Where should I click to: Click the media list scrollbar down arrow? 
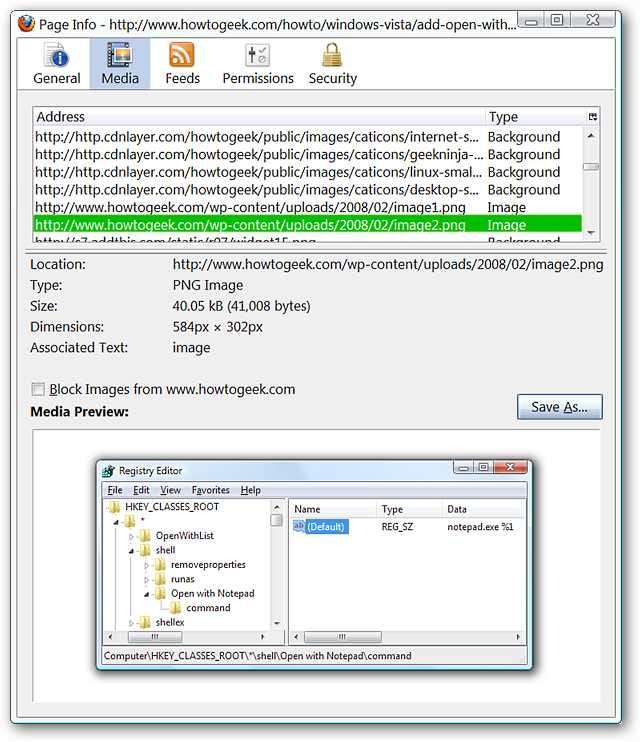[591, 232]
